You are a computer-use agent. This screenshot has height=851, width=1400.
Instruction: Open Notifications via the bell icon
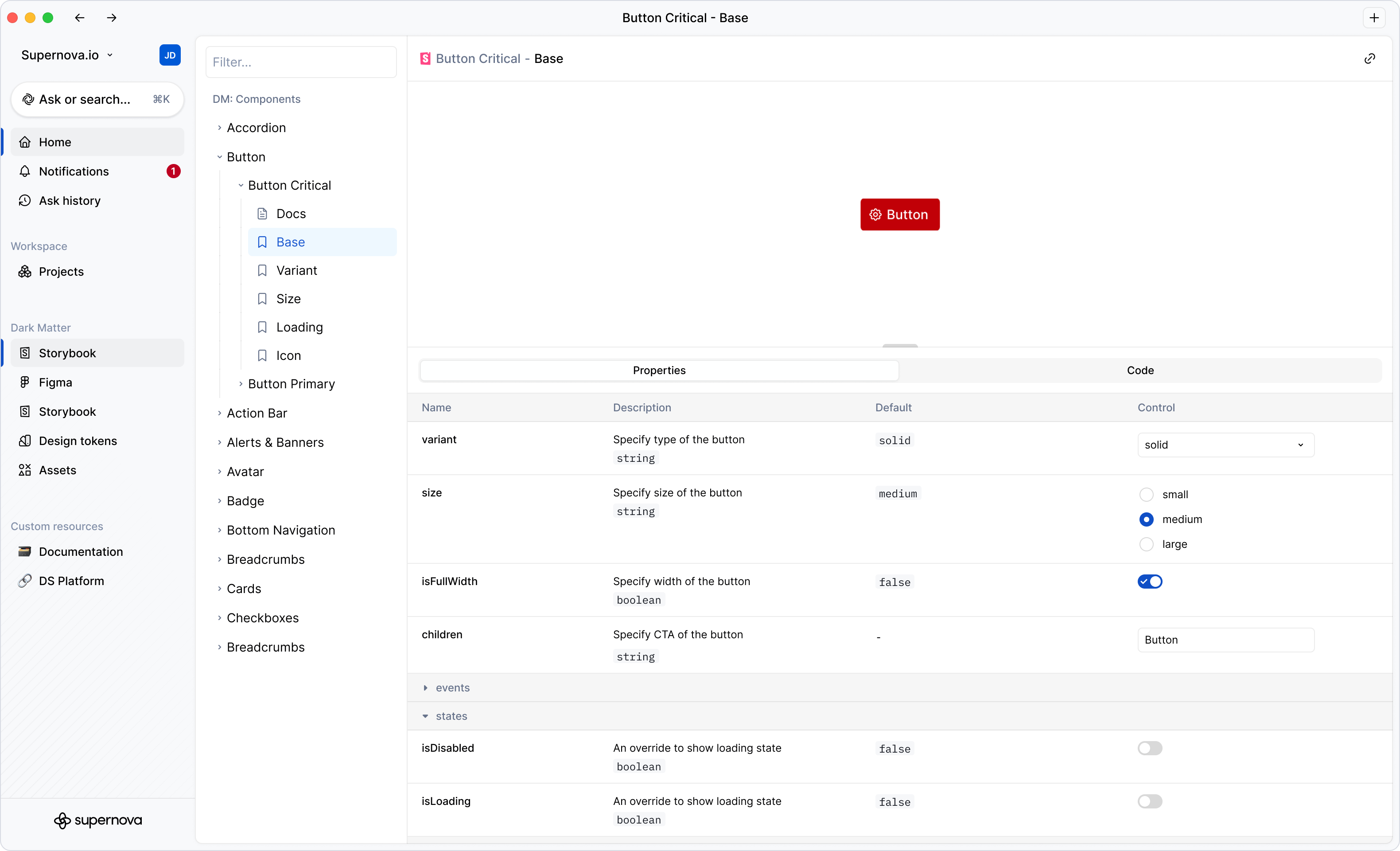tap(25, 171)
